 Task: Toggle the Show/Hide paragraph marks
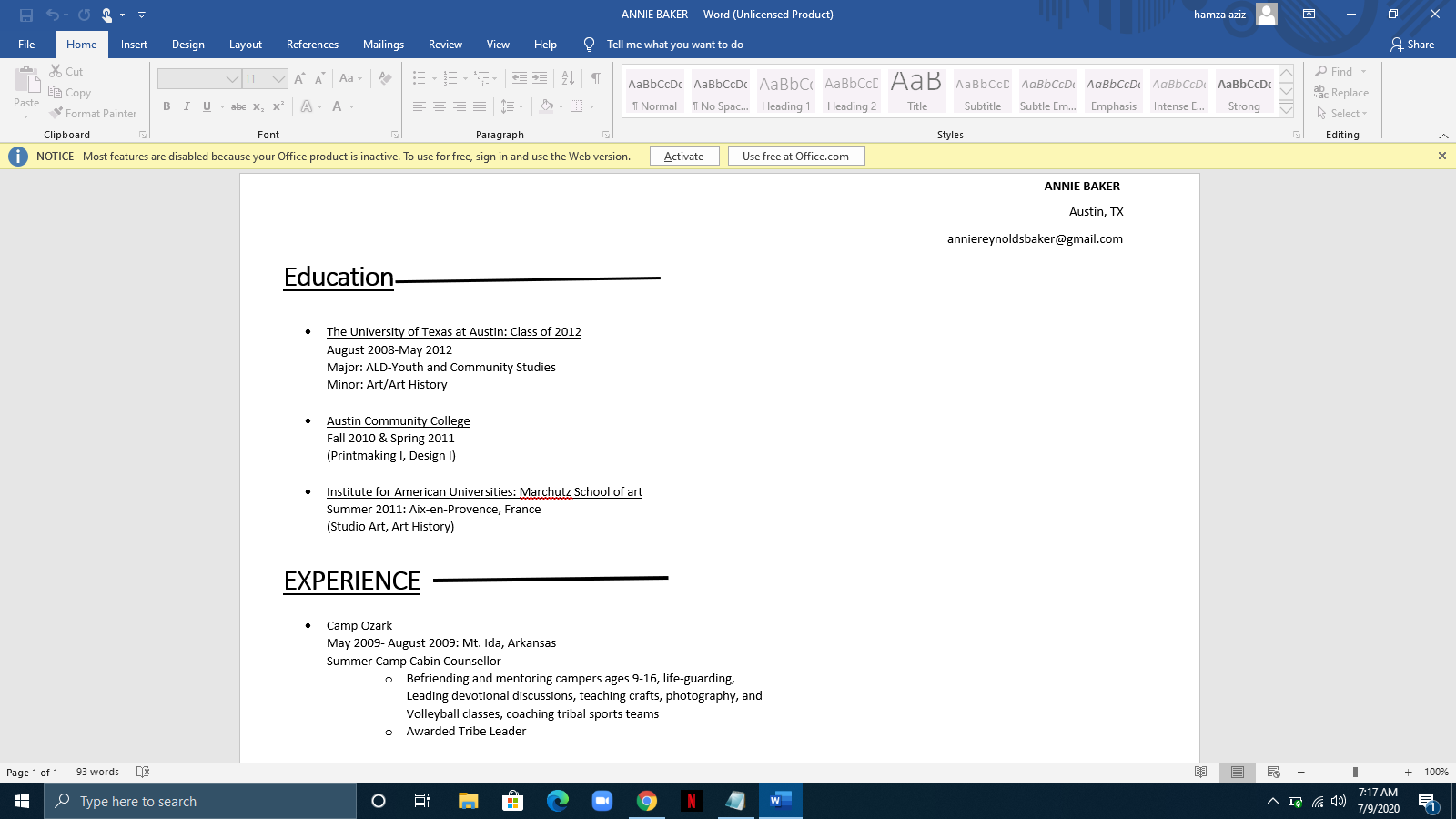point(596,78)
